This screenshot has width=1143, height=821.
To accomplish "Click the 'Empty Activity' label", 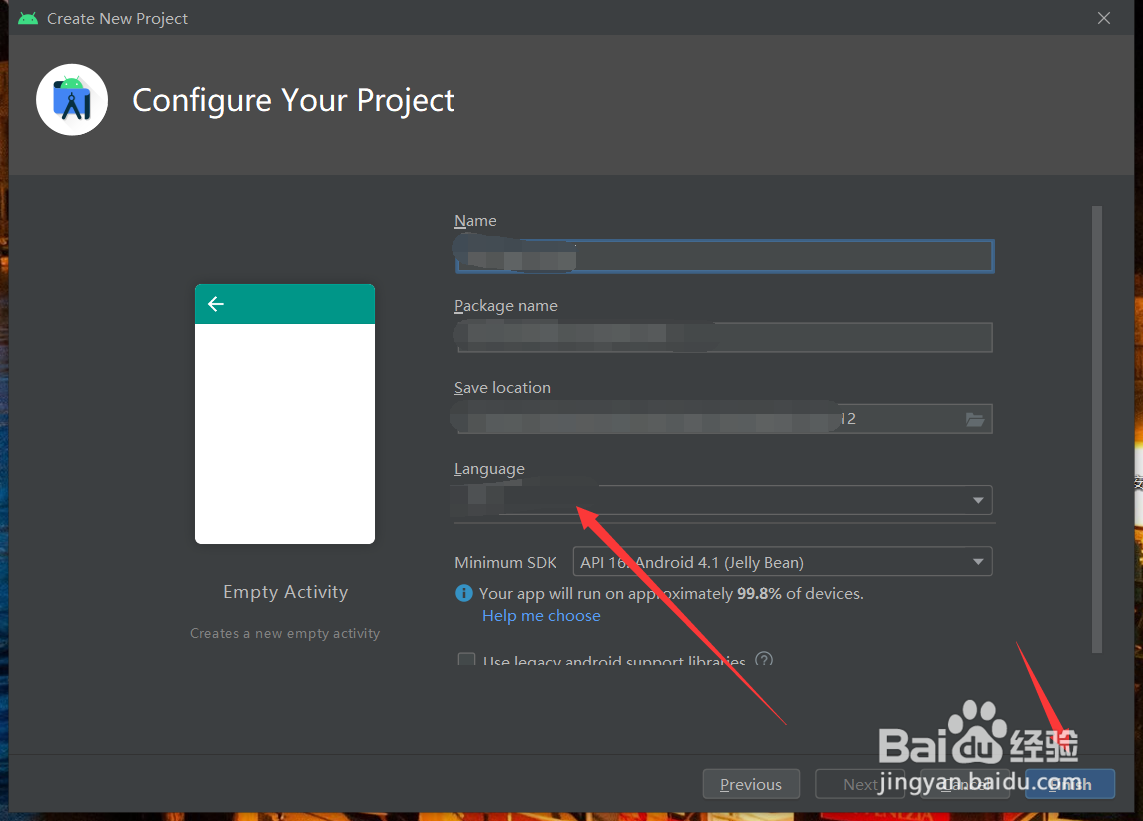I will coord(286,591).
